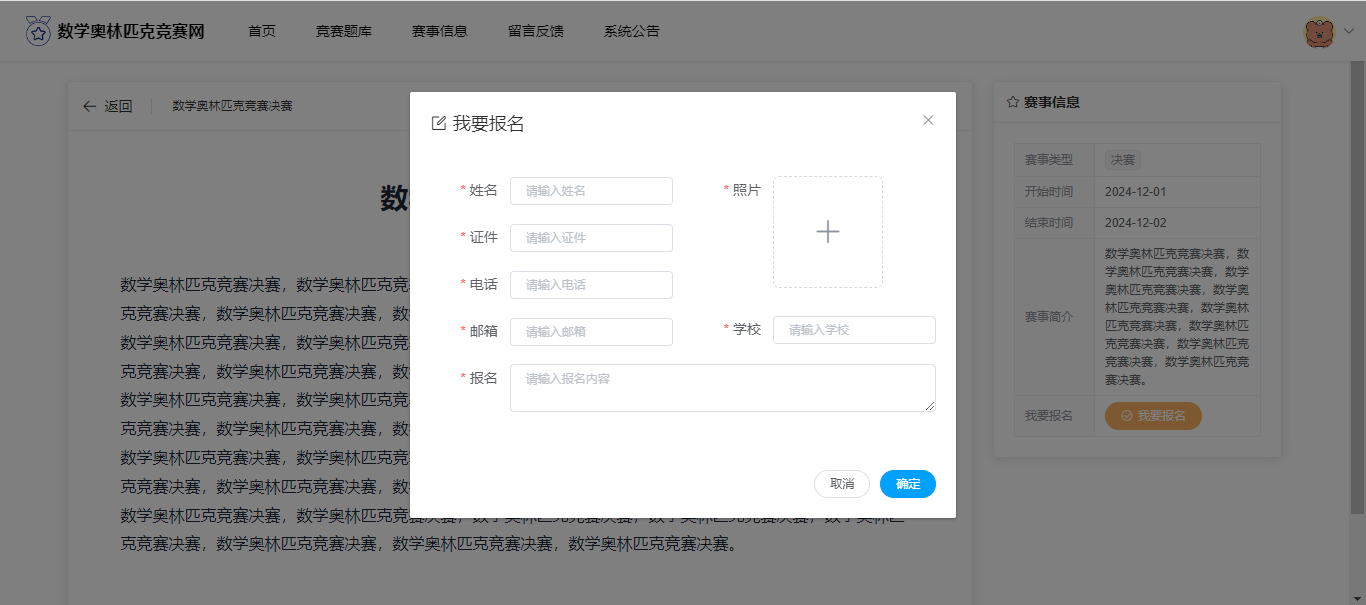The width and height of the screenshot is (1366, 605).
Task: Close the 我要报名 dialog with X
Action: click(x=928, y=120)
